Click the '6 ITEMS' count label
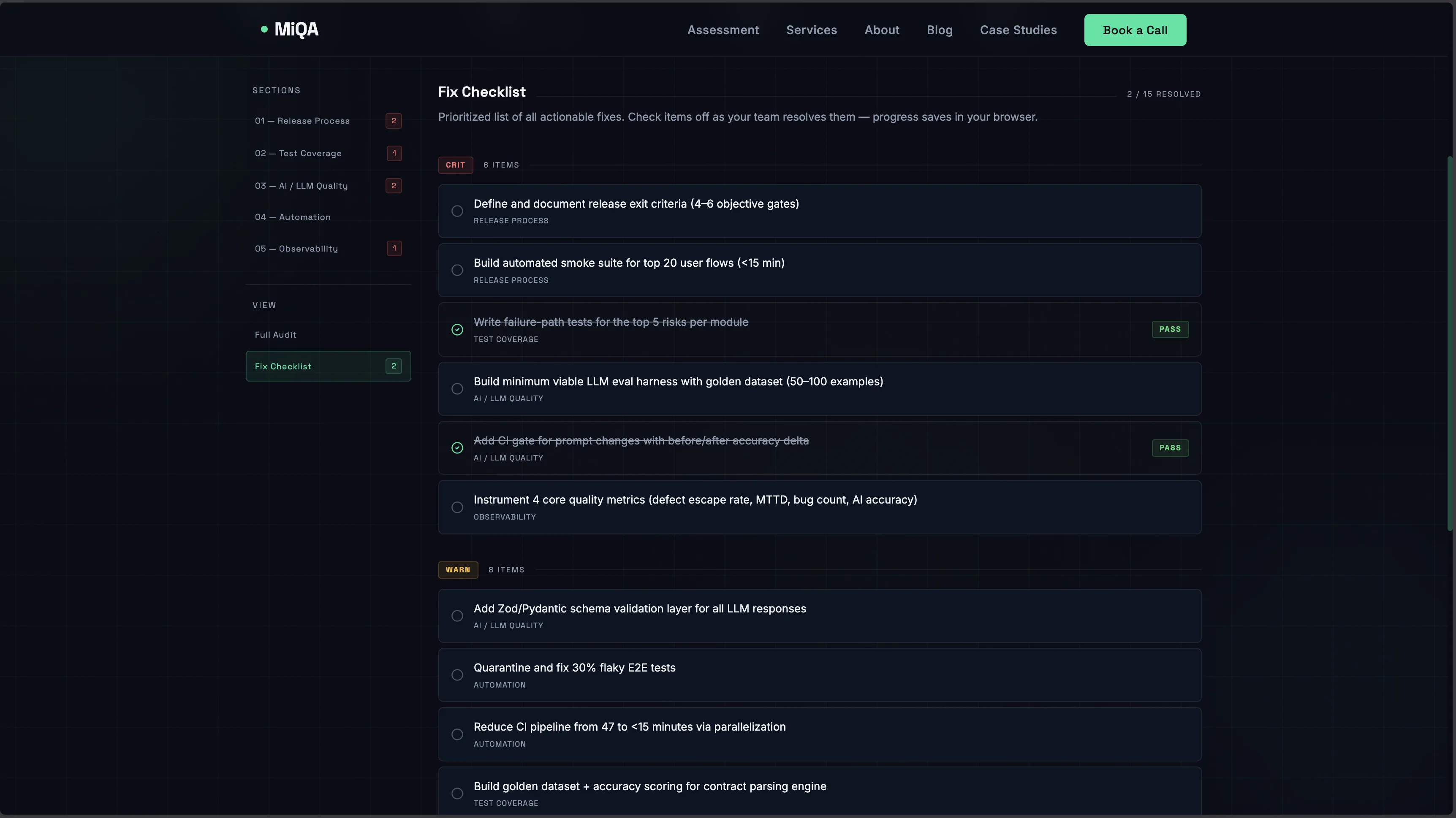The height and width of the screenshot is (818, 1456). (501, 165)
